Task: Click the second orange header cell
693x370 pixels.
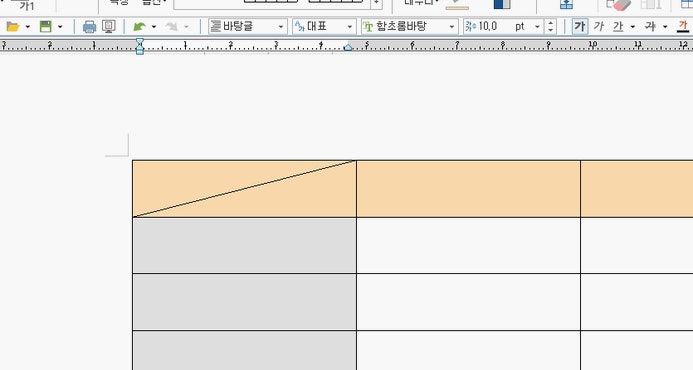Action: [468, 189]
